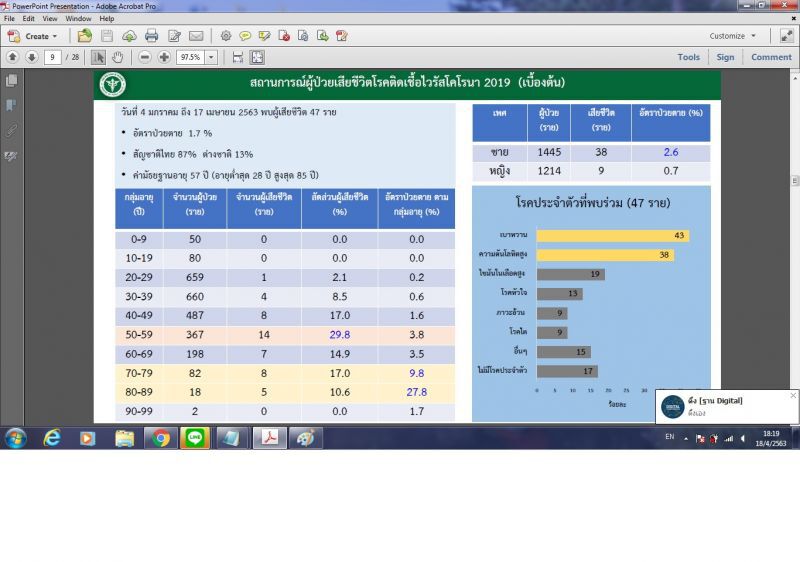
Task: Show attachments paperclip panel
Action: pyautogui.click(x=11, y=131)
